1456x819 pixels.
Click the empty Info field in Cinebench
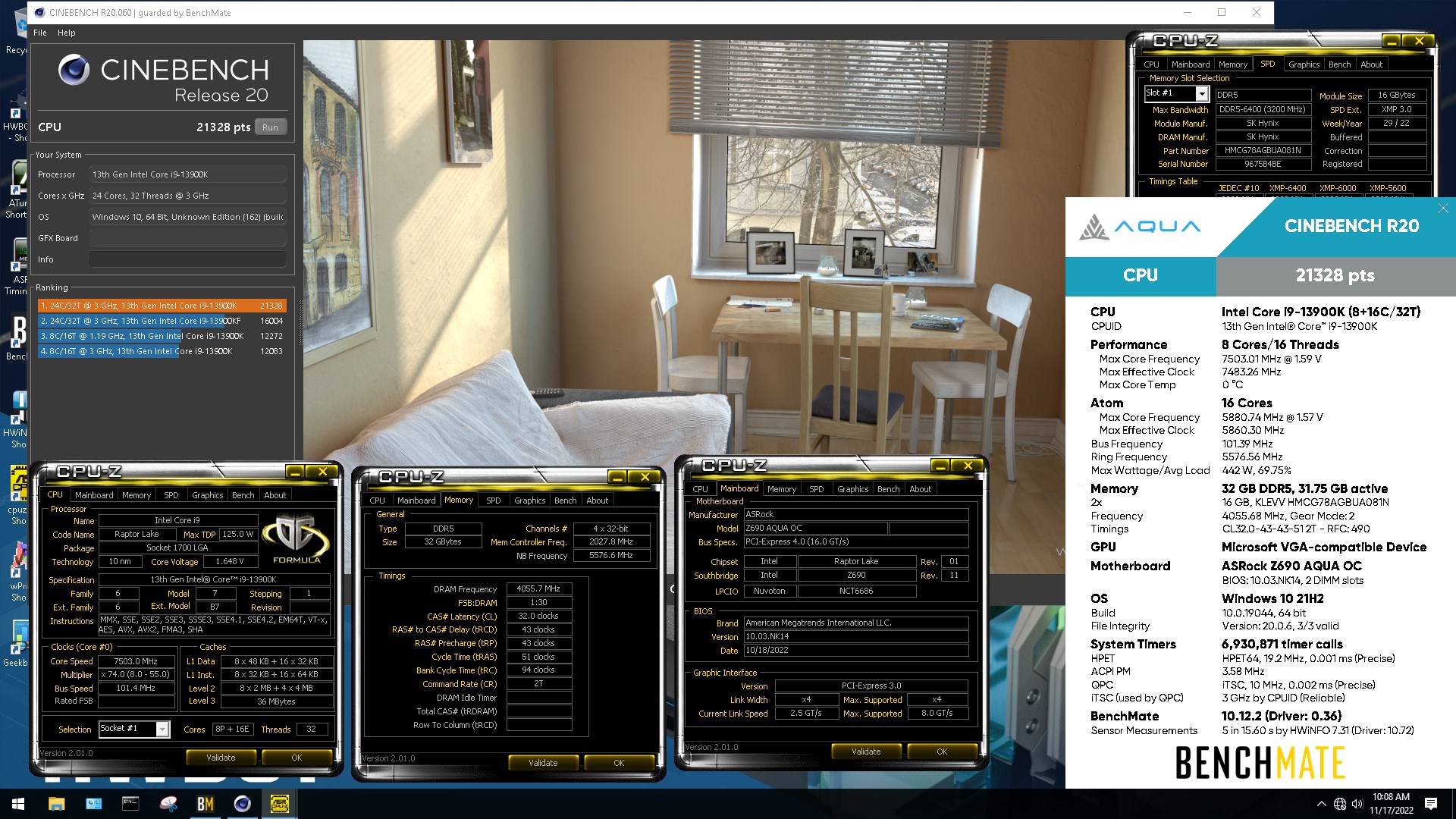pyautogui.click(x=187, y=259)
